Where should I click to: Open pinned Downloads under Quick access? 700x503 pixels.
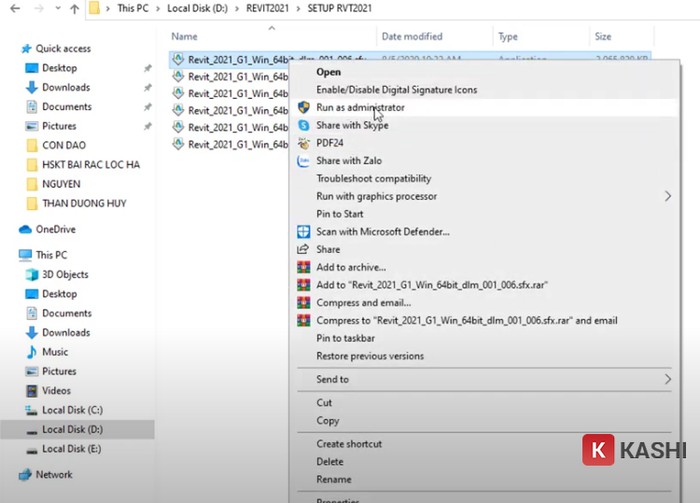[66, 87]
